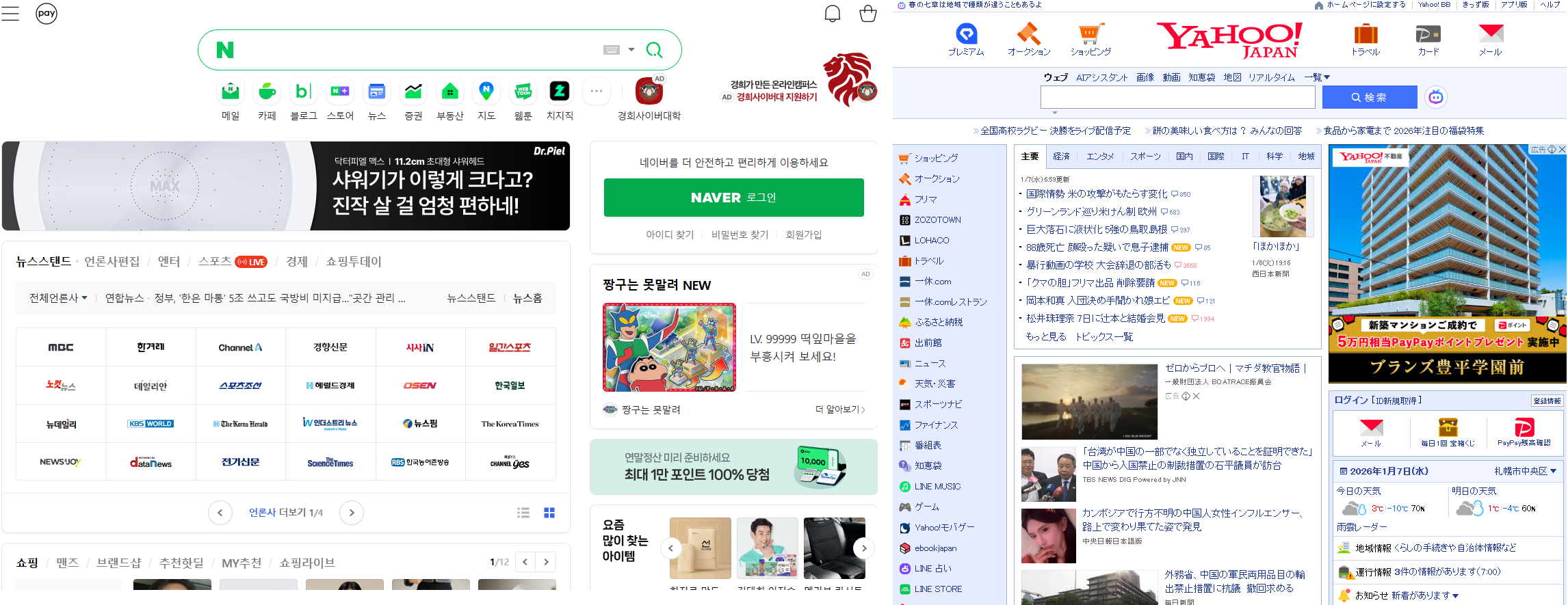Select Naver 쇼핑라이브 shopping tab
The height and width of the screenshot is (605, 1568).
(307, 563)
